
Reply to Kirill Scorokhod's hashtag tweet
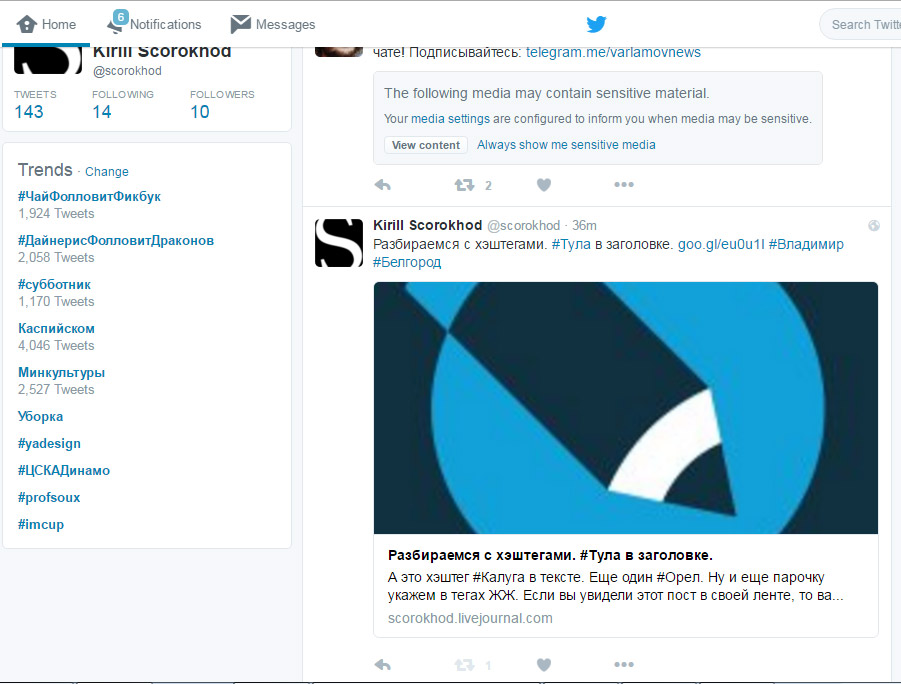click(x=383, y=665)
